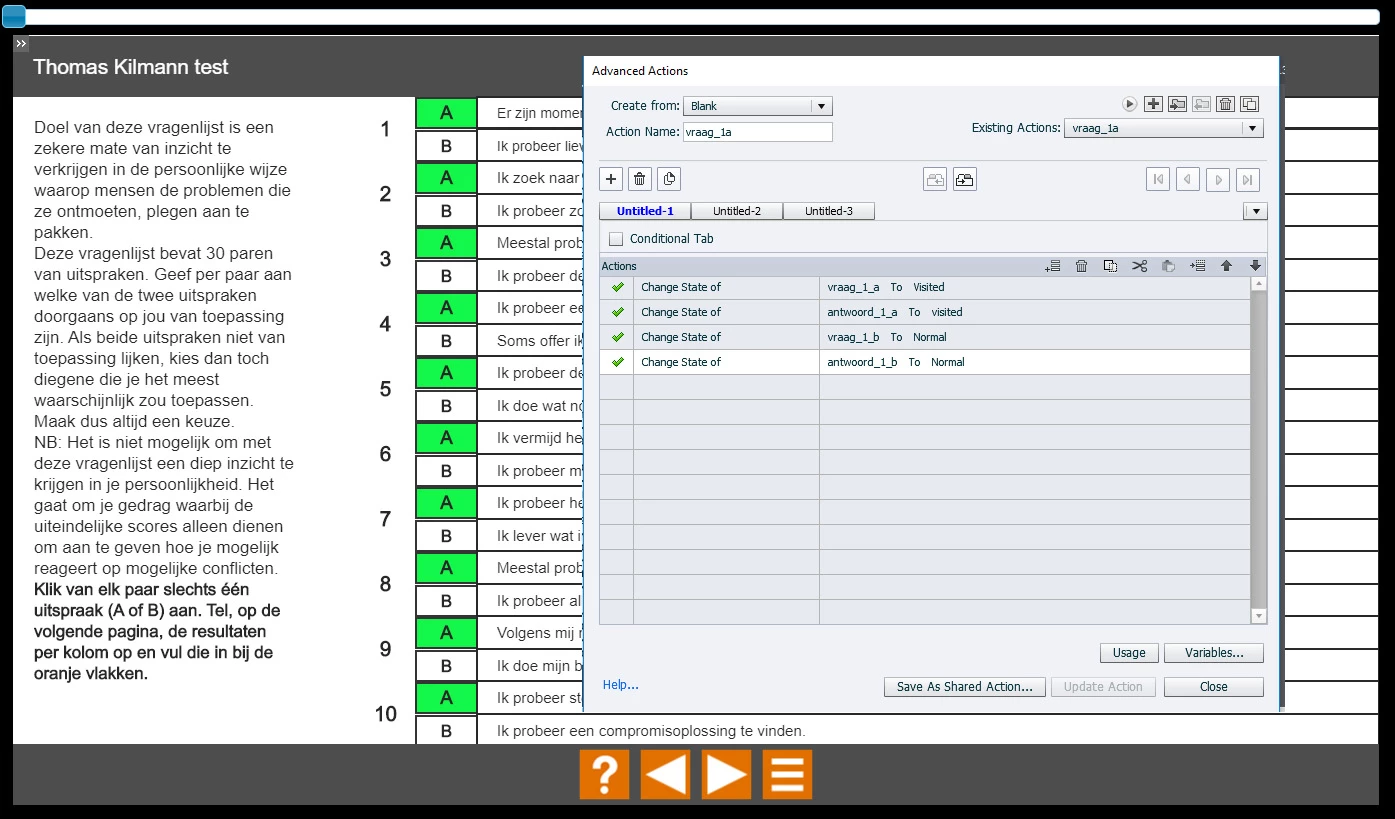Click Save As Shared Action... button
The height and width of the screenshot is (819, 1395).
pyautogui.click(x=965, y=687)
